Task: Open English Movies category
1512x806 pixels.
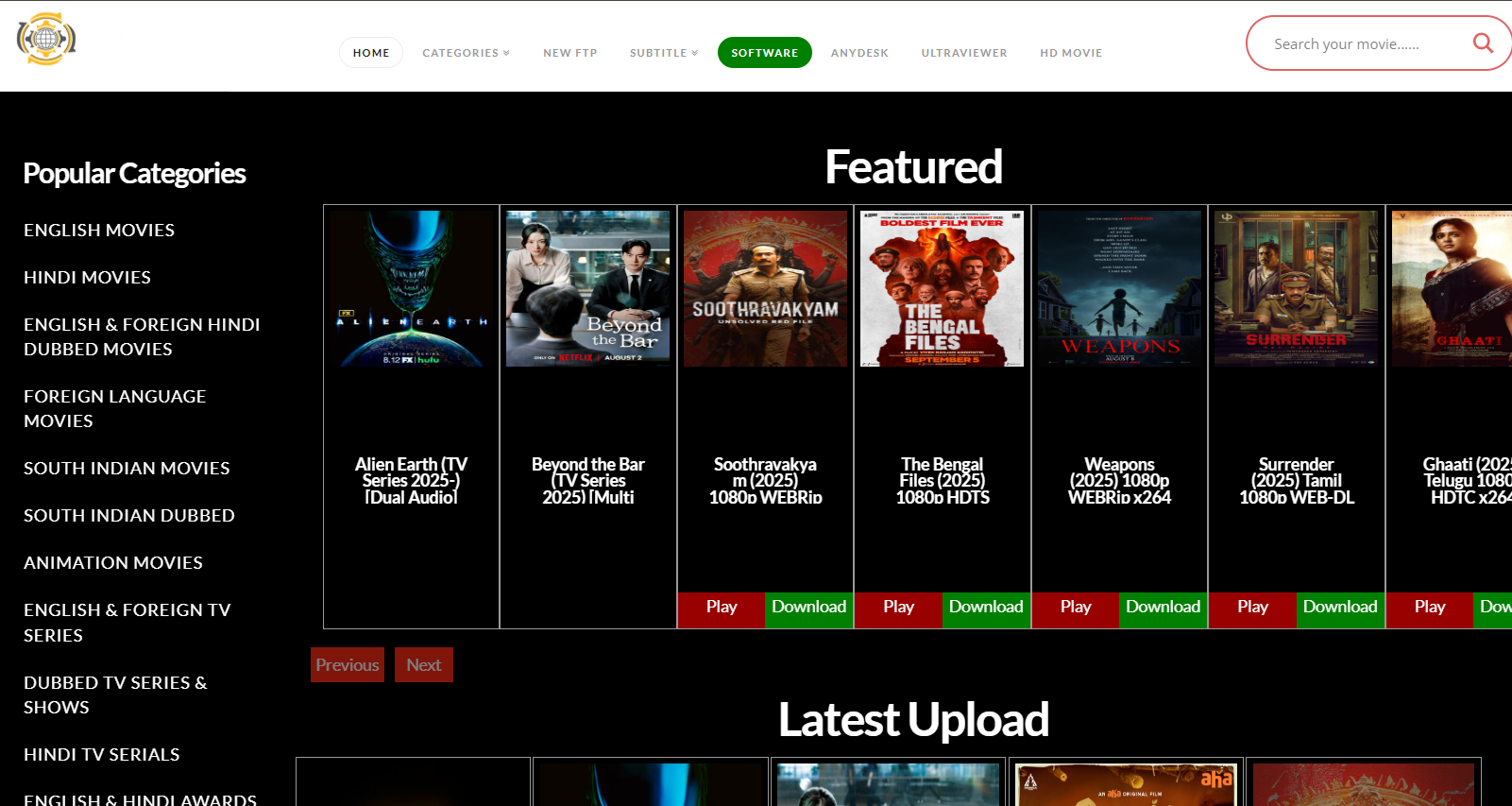Action: click(x=99, y=231)
